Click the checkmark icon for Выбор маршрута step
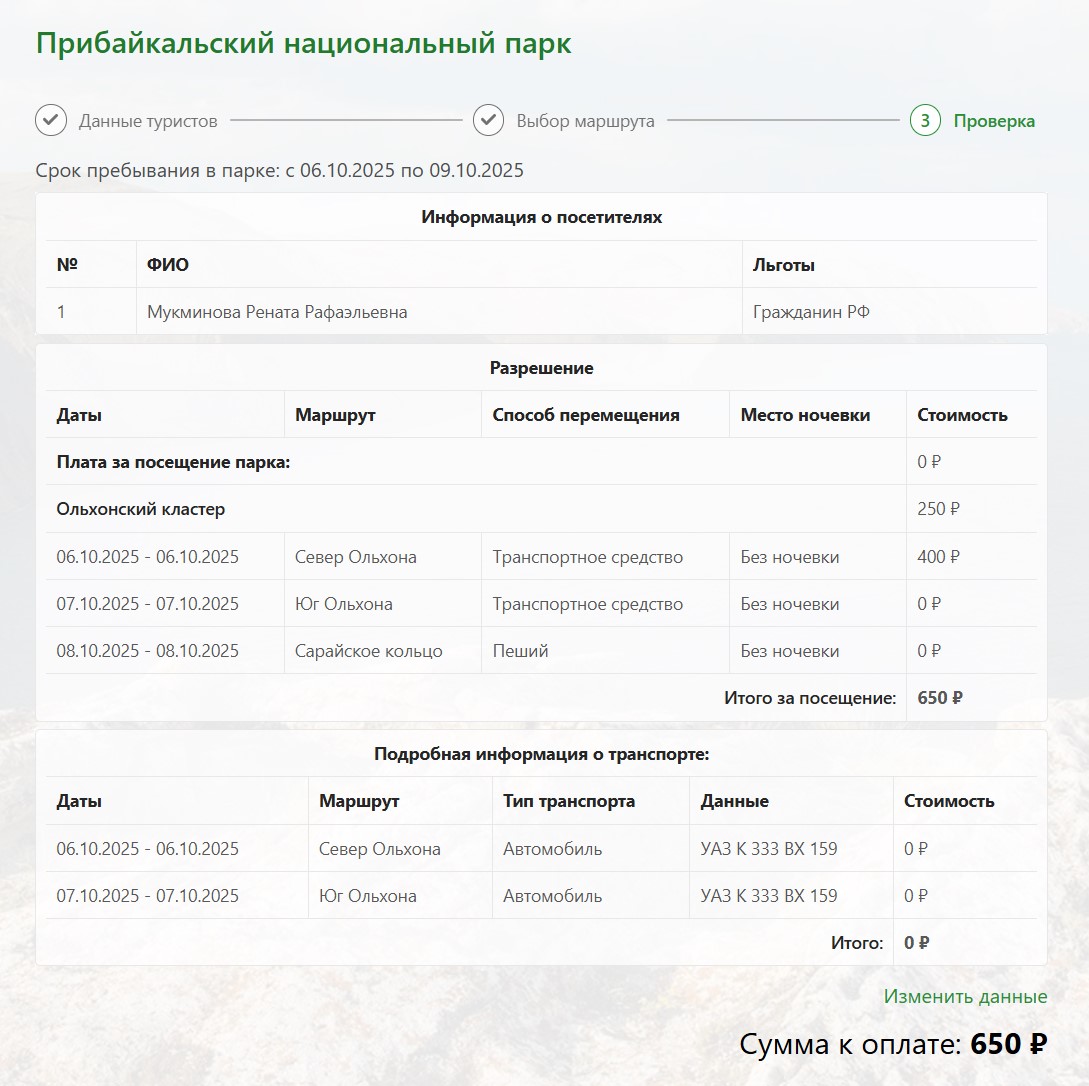 point(488,121)
